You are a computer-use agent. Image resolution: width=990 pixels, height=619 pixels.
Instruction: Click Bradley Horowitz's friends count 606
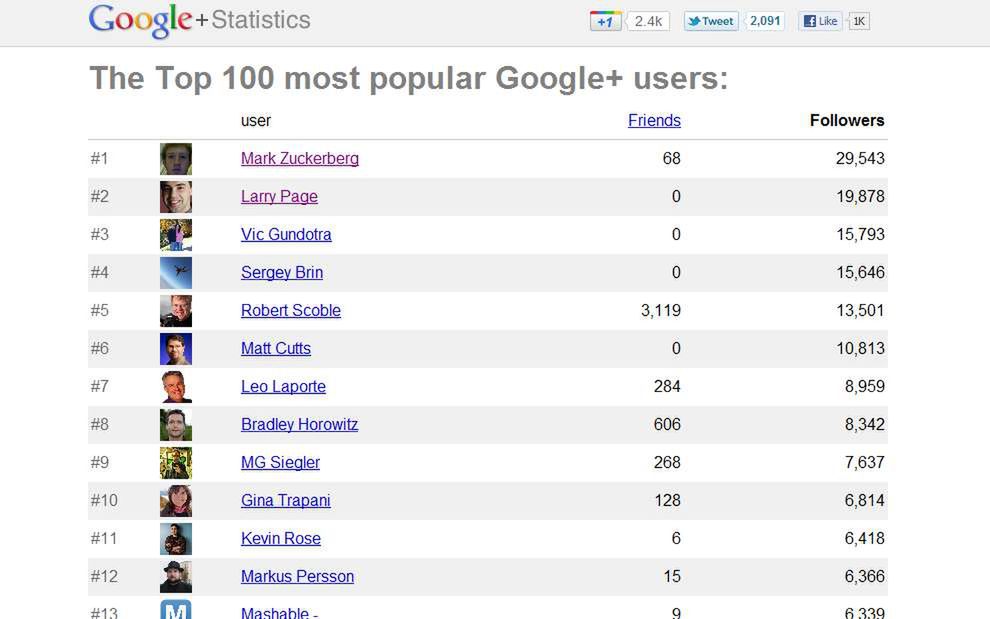tap(667, 424)
